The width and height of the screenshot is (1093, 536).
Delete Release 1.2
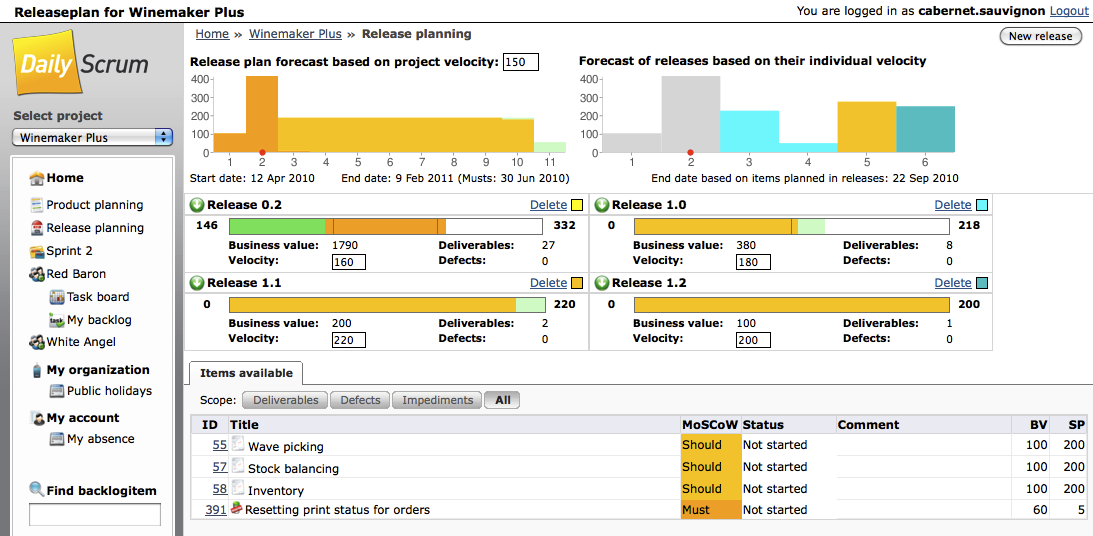[x=953, y=283]
